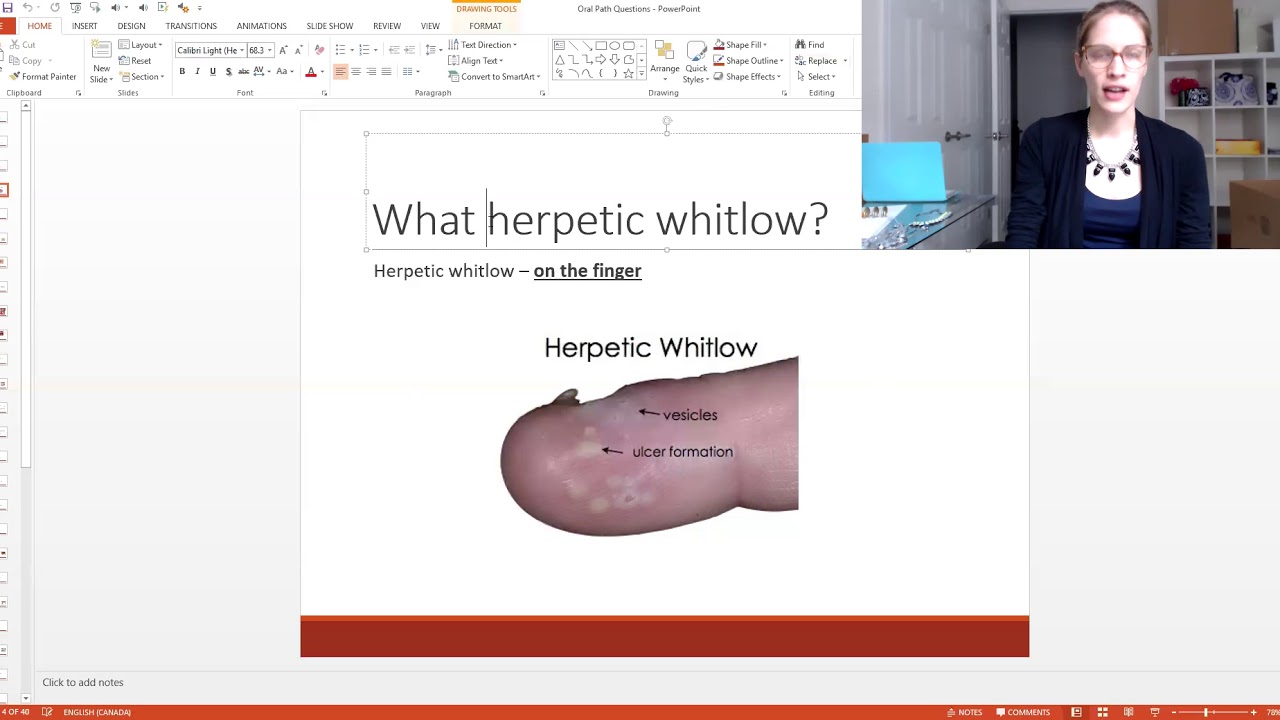The height and width of the screenshot is (720, 1280).
Task: Open the Font dialog launcher
Action: tap(324, 93)
